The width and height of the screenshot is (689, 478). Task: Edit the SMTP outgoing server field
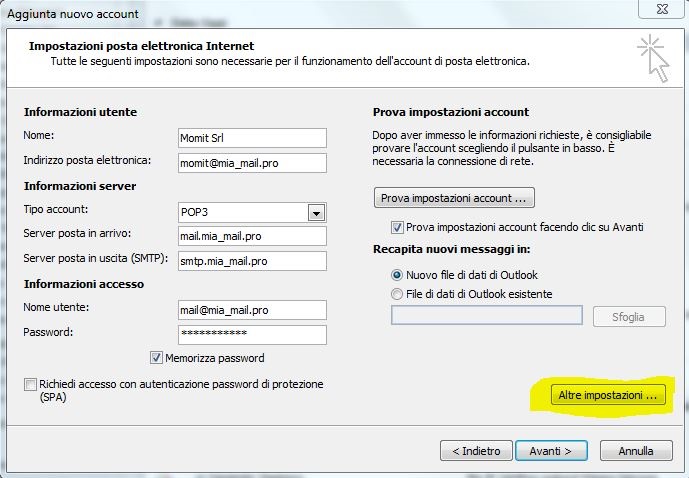coord(252,260)
